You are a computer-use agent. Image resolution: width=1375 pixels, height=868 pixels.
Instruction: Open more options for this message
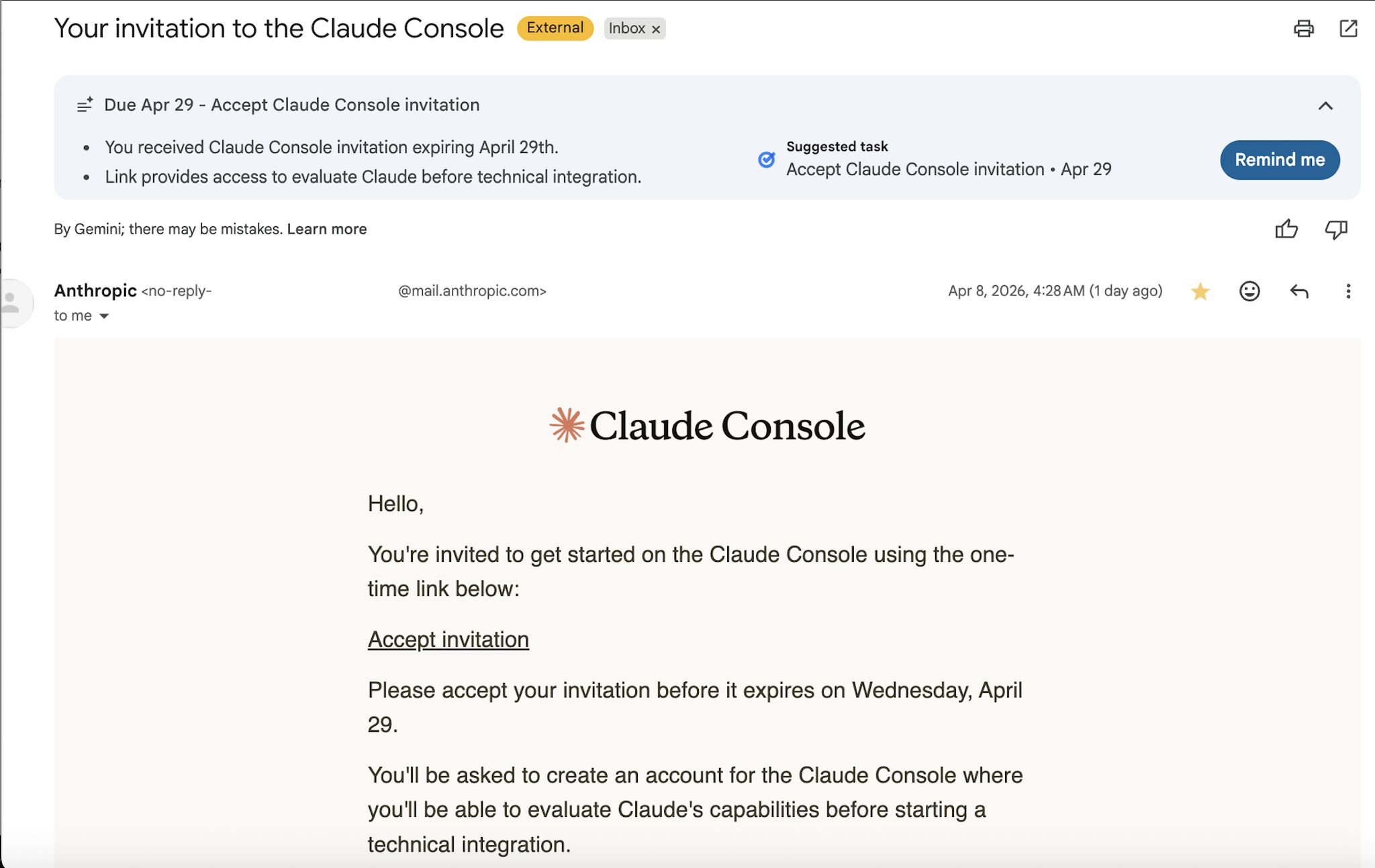(1348, 291)
